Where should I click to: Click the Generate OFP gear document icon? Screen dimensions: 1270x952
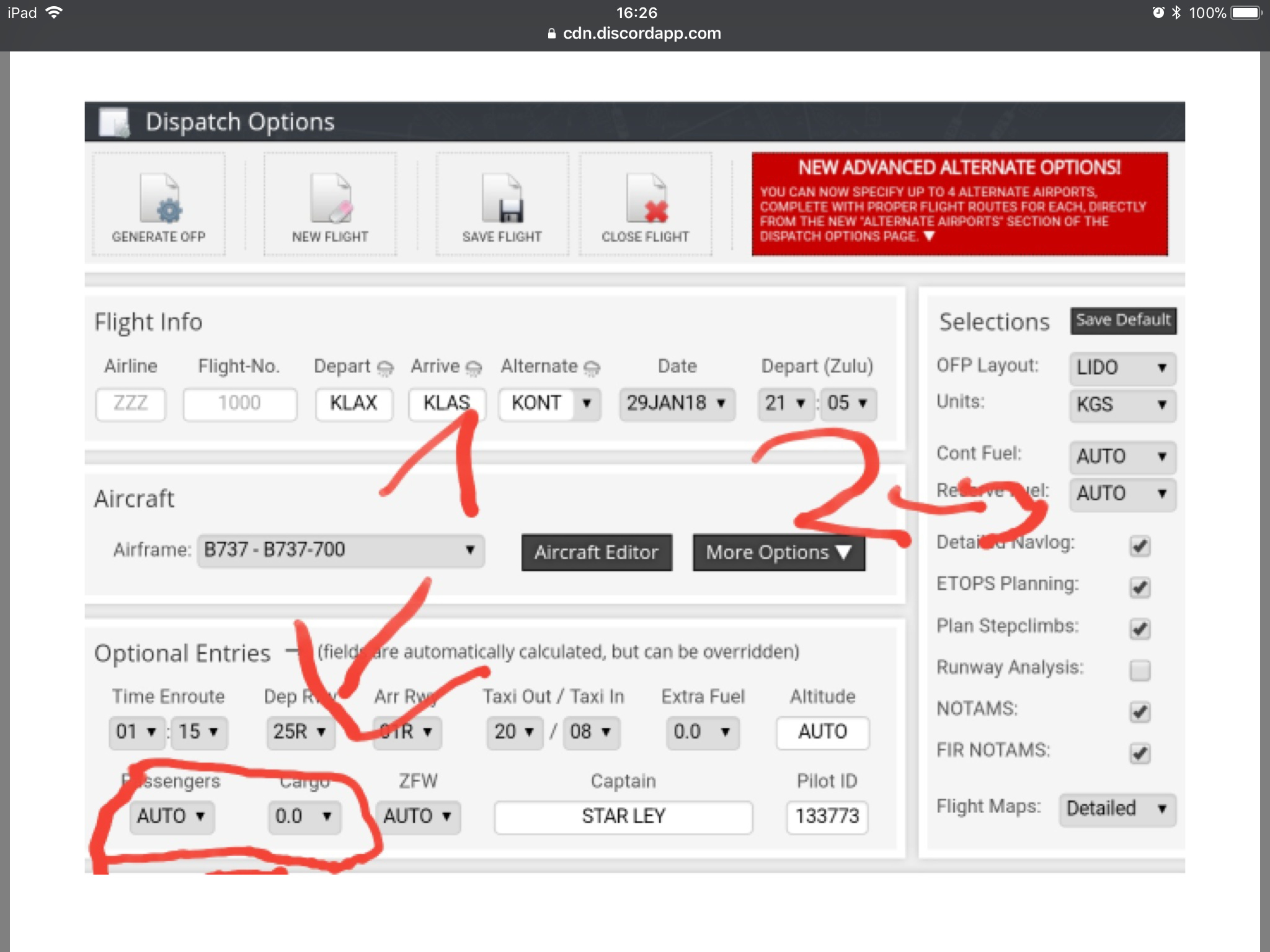click(x=160, y=199)
